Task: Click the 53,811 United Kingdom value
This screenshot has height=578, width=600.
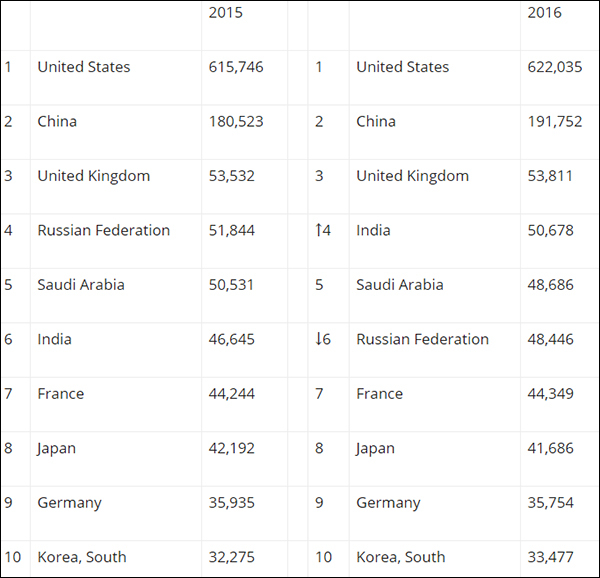Action: pos(551,176)
